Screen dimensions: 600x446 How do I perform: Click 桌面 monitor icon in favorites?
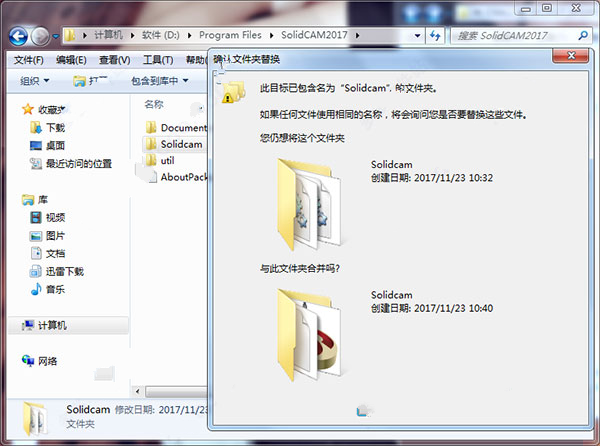coord(36,145)
